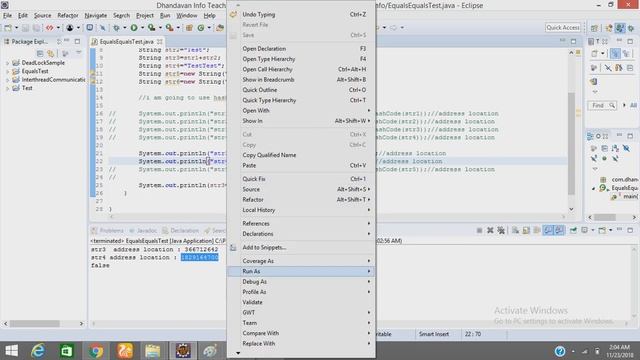Open File Explorer from taskbar

click(153, 351)
